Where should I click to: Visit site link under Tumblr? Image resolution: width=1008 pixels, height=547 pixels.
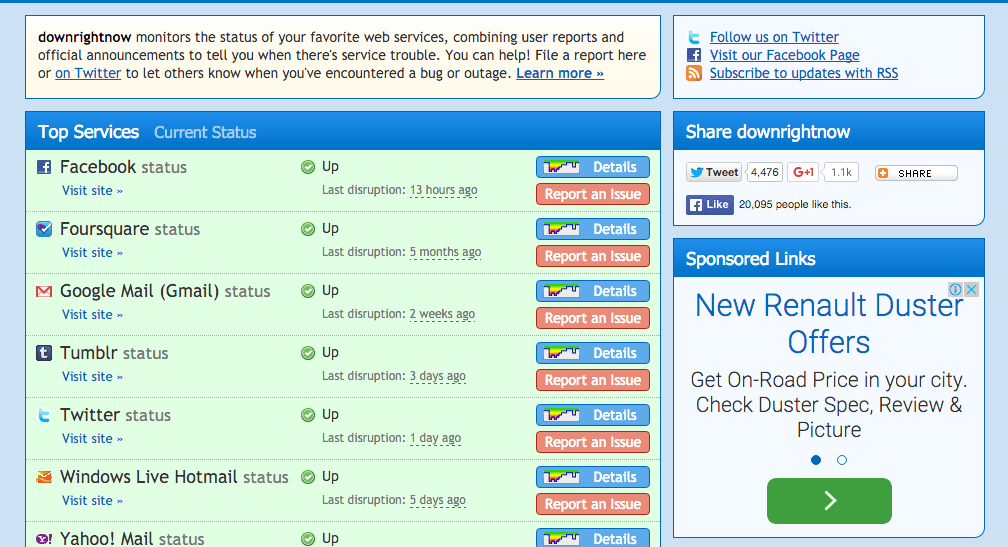point(92,377)
